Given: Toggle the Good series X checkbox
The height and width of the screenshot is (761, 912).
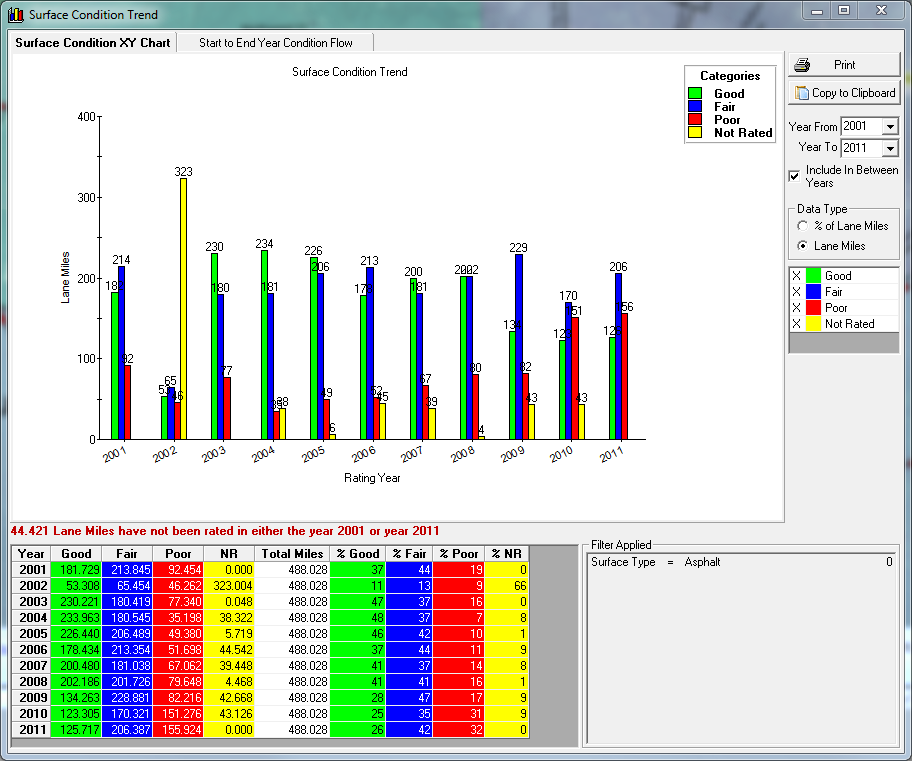Looking at the screenshot, I should click(797, 276).
